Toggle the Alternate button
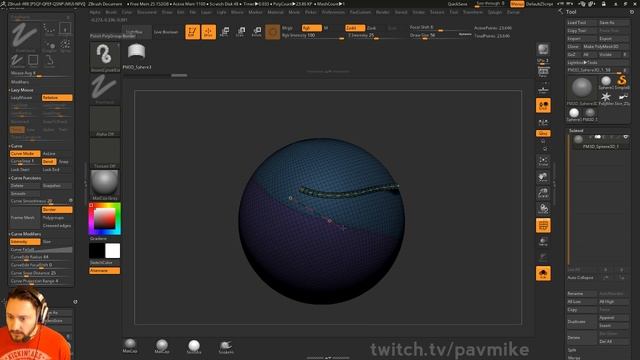The image size is (640, 360). click(x=104, y=271)
